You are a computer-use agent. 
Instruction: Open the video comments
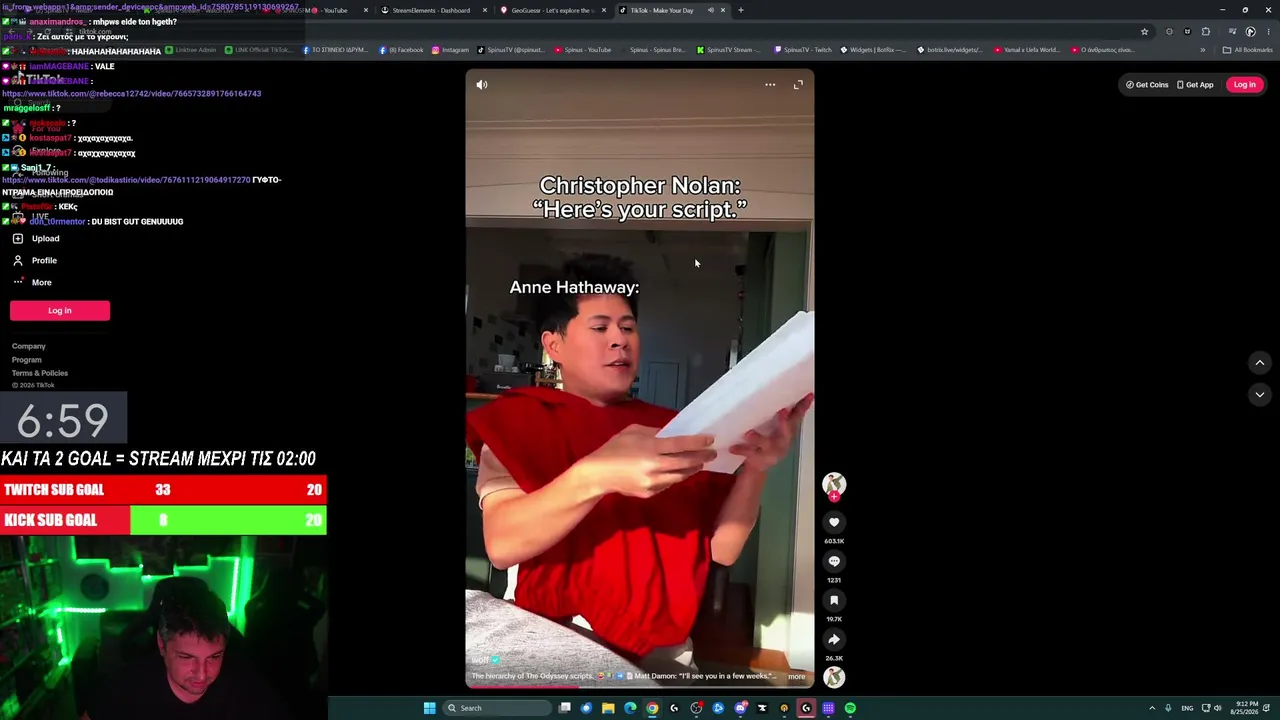[x=834, y=561]
